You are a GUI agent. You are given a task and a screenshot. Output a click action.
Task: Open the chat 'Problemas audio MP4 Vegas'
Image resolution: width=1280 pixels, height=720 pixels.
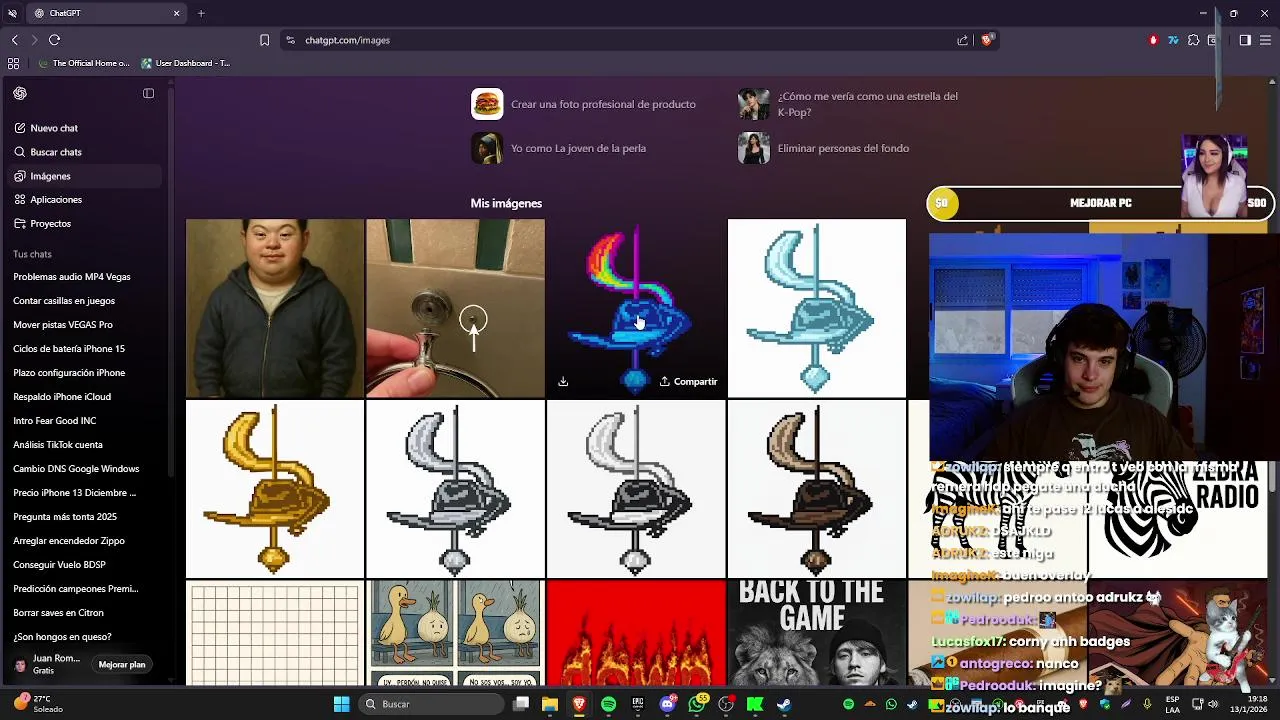click(72, 277)
